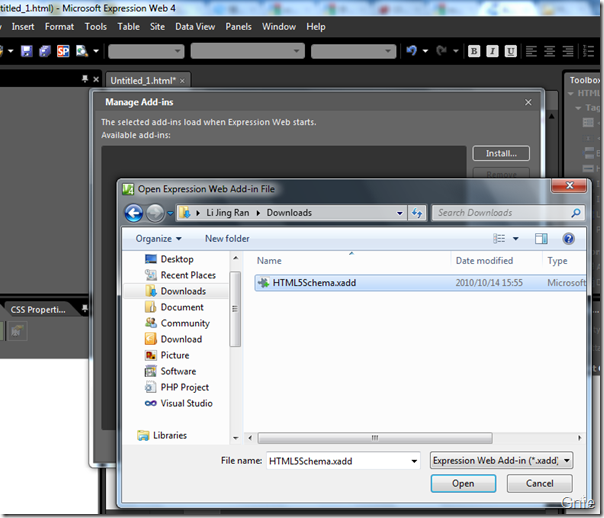Click the Install... button in Manage Add-ins
The width and height of the screenshot is (604, 518).
tap(501, 153)
